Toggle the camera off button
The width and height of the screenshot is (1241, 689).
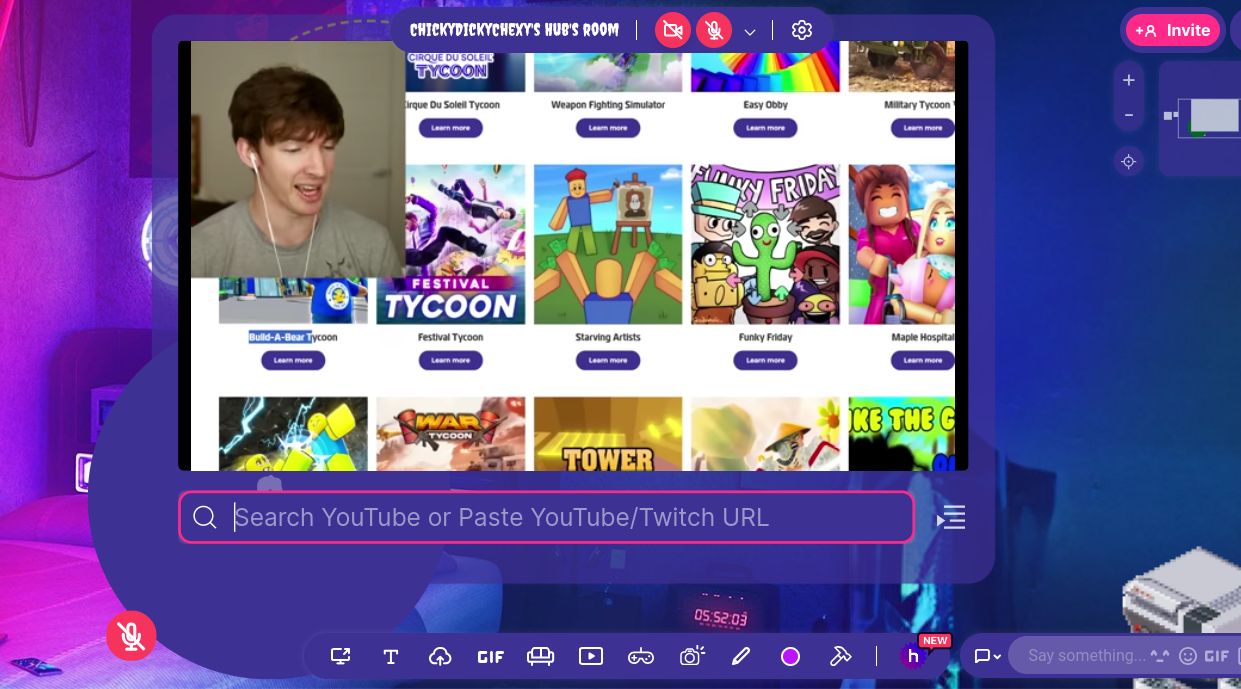[673, 31]
